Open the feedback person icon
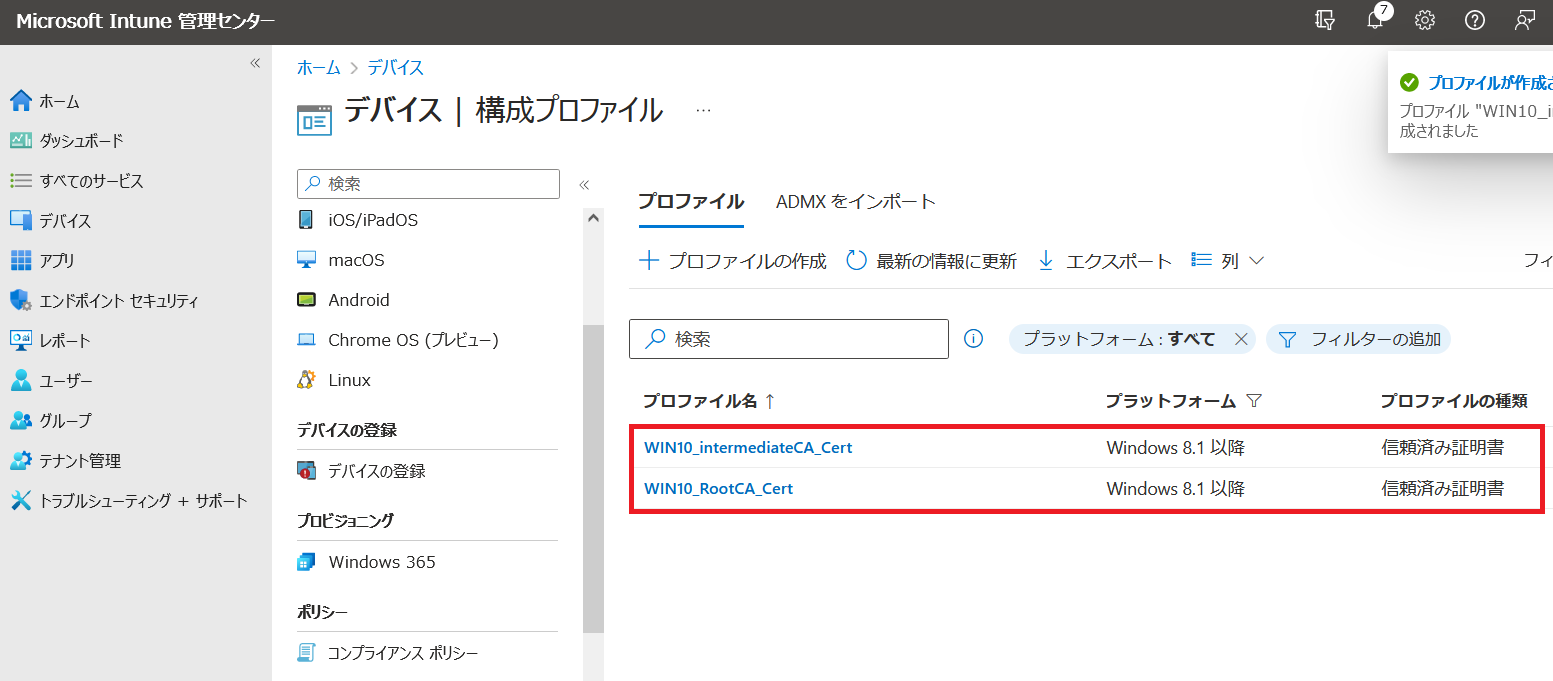 click(x=1525, y=21)
